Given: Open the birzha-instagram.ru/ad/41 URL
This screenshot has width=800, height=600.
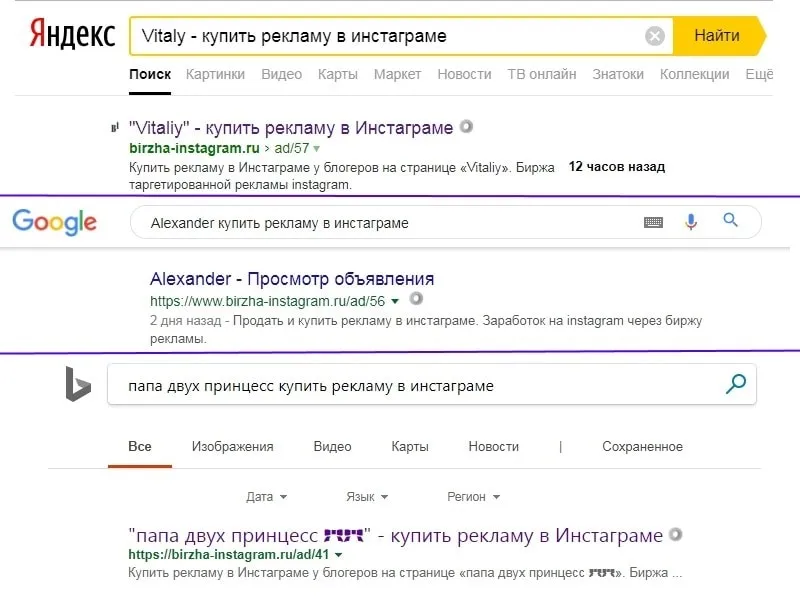Looking at the screenshot, I should pos(229,555).
